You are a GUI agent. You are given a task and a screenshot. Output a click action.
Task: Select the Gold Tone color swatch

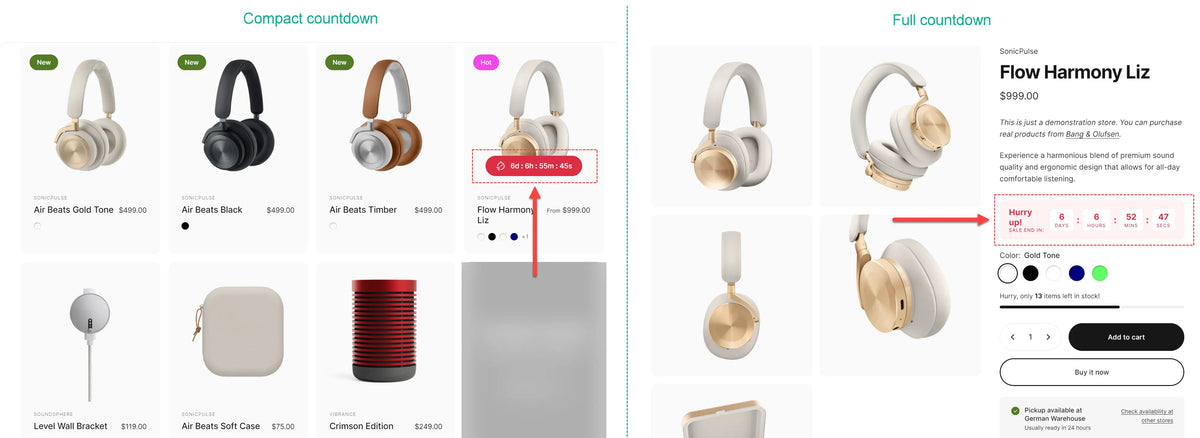point(1008,273)
